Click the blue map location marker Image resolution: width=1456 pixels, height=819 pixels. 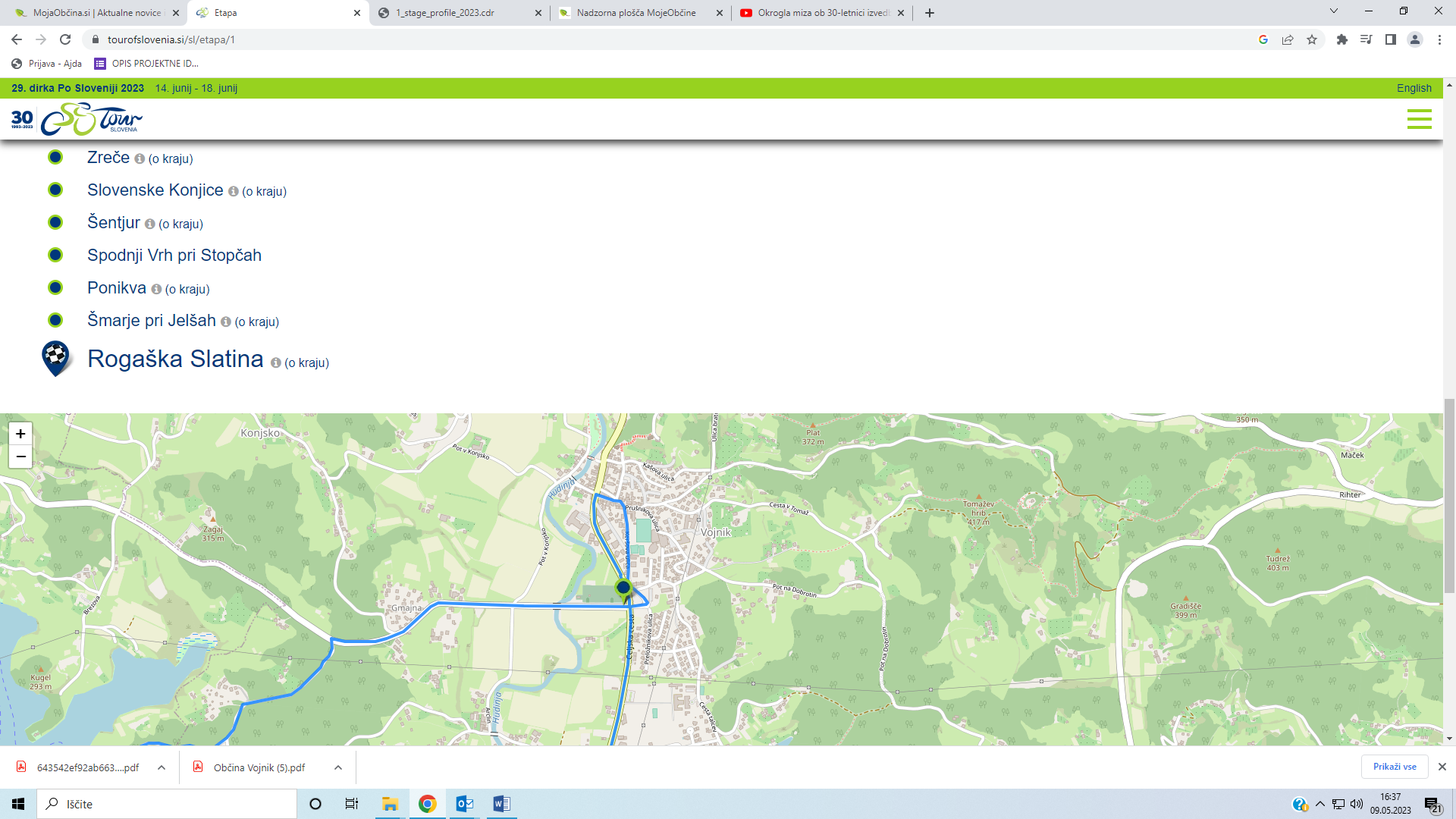click(623, 588)
